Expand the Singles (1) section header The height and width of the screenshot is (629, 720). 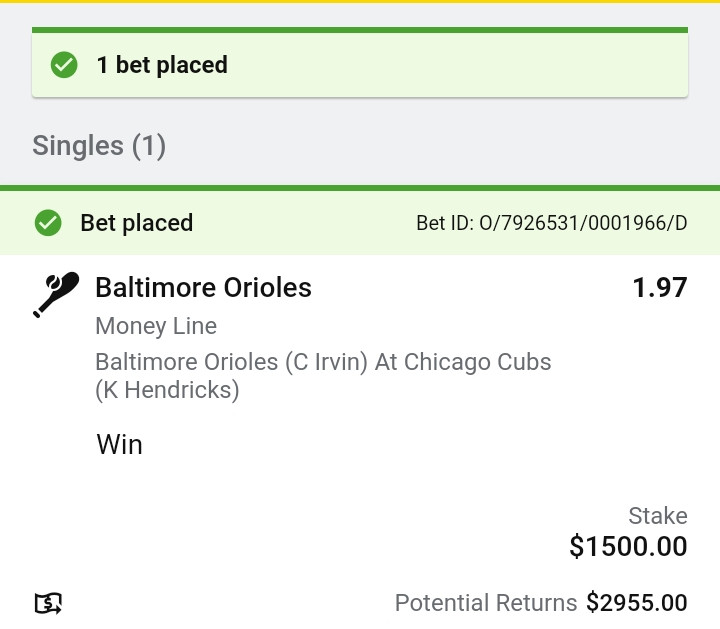[x=99, y=146]
